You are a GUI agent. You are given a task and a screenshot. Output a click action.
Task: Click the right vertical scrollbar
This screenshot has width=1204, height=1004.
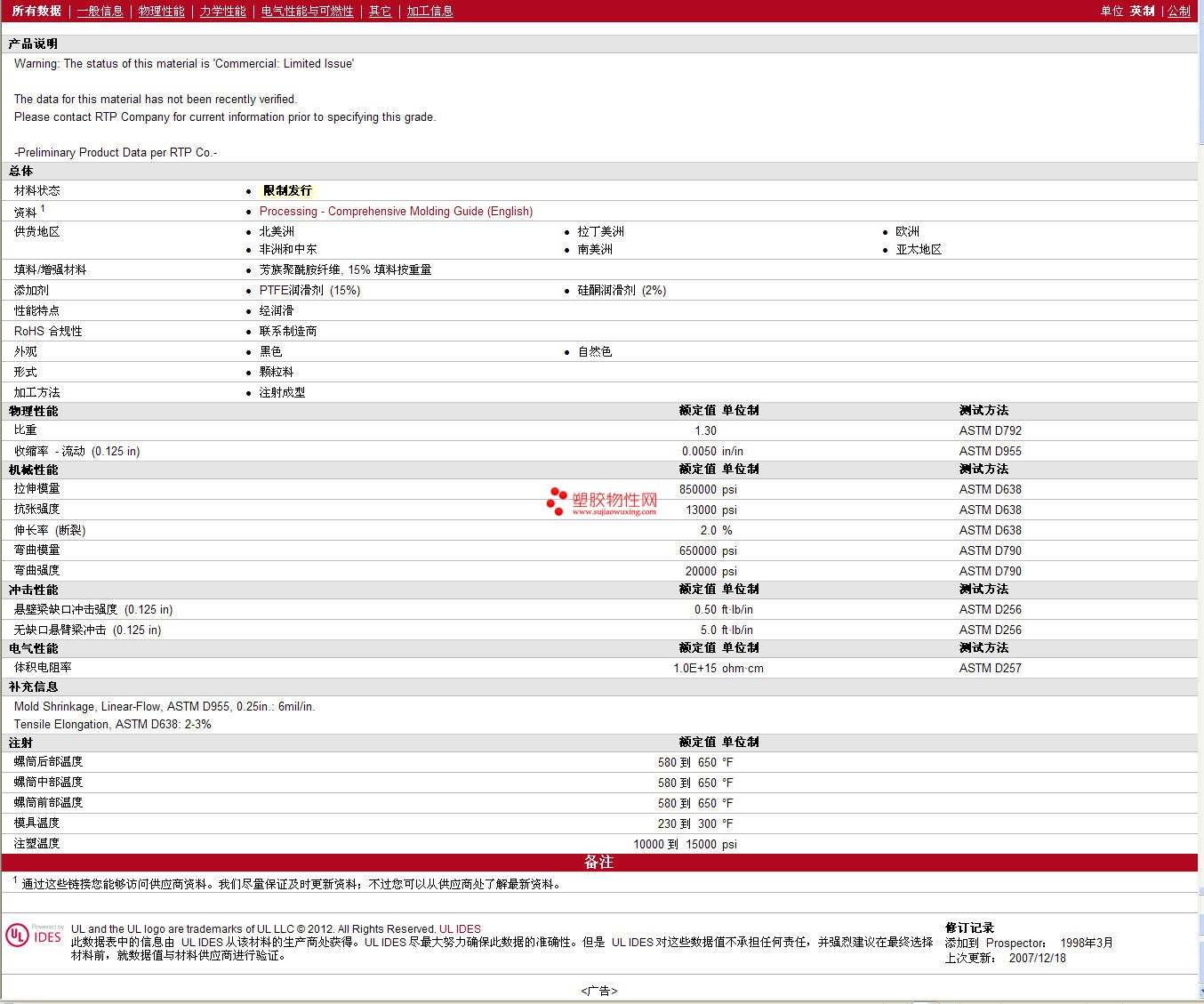1200,498
